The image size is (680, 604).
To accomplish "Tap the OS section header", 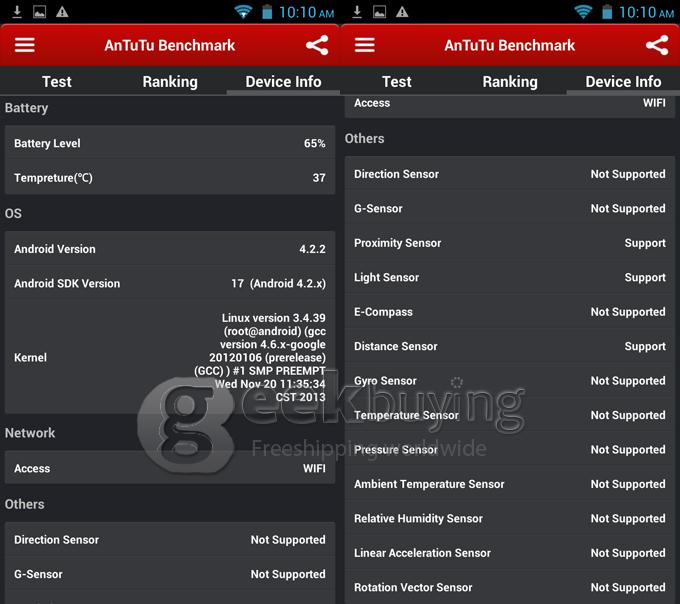I will coord(13,213).
